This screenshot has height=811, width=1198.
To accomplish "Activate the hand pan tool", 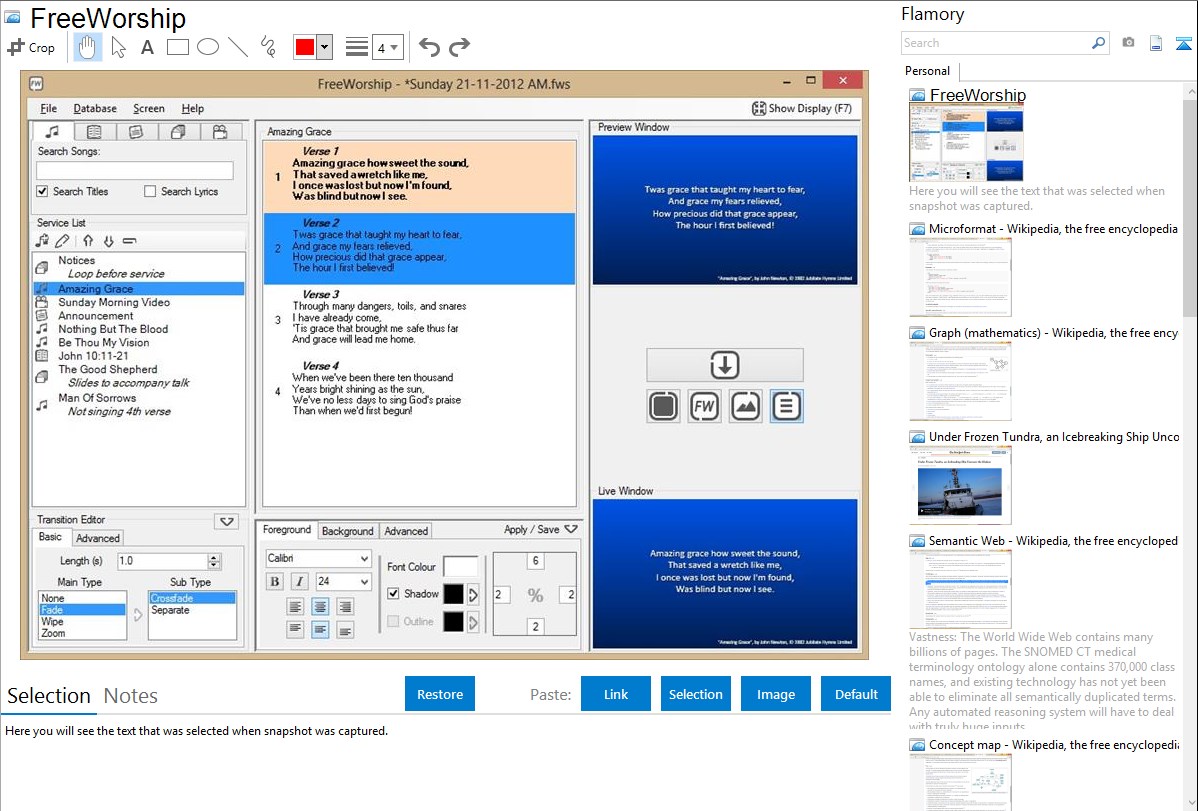I will coord(87,47).
